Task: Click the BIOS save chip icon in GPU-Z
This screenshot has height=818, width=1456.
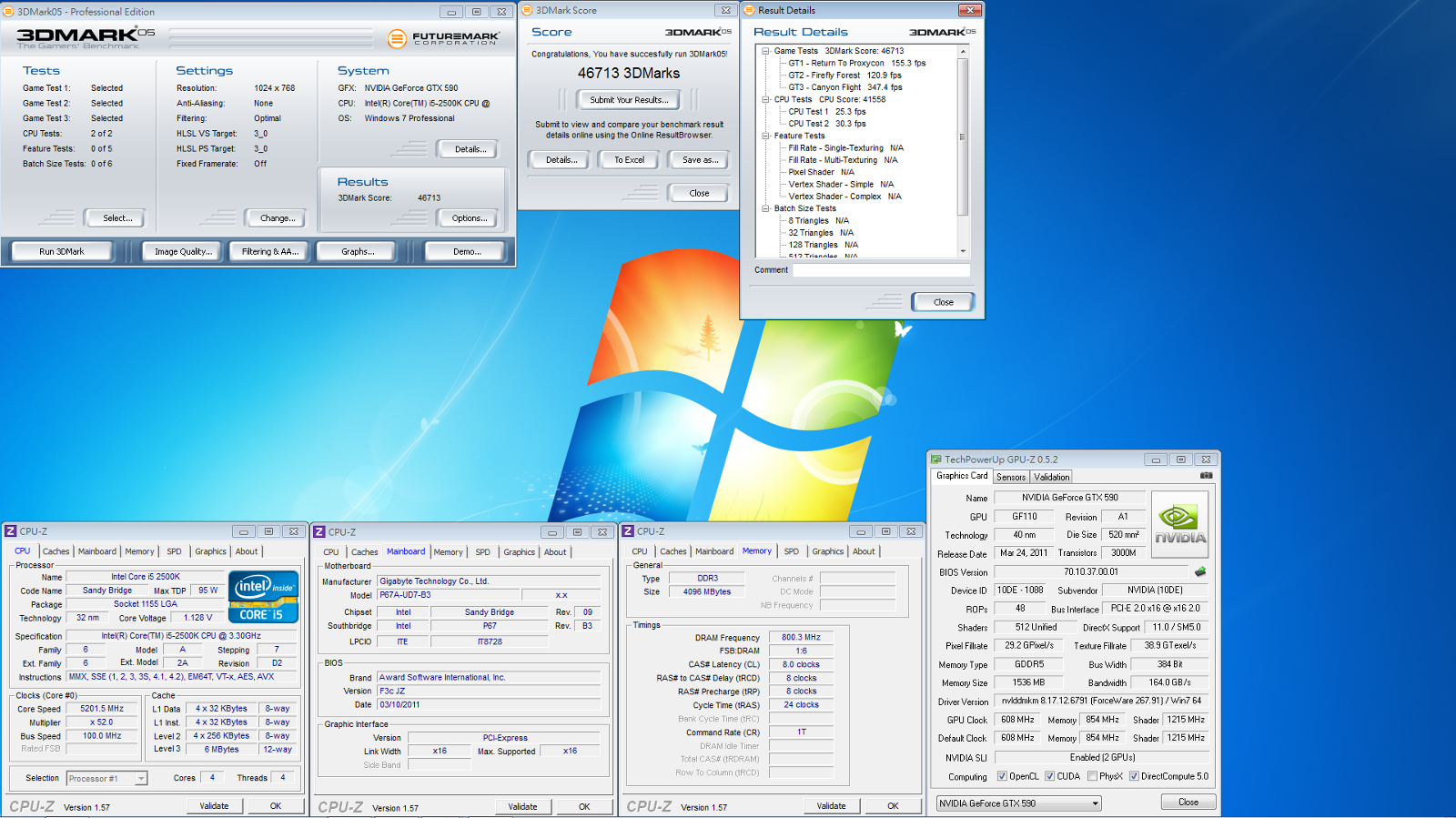Action: (x=1200, y=572)
